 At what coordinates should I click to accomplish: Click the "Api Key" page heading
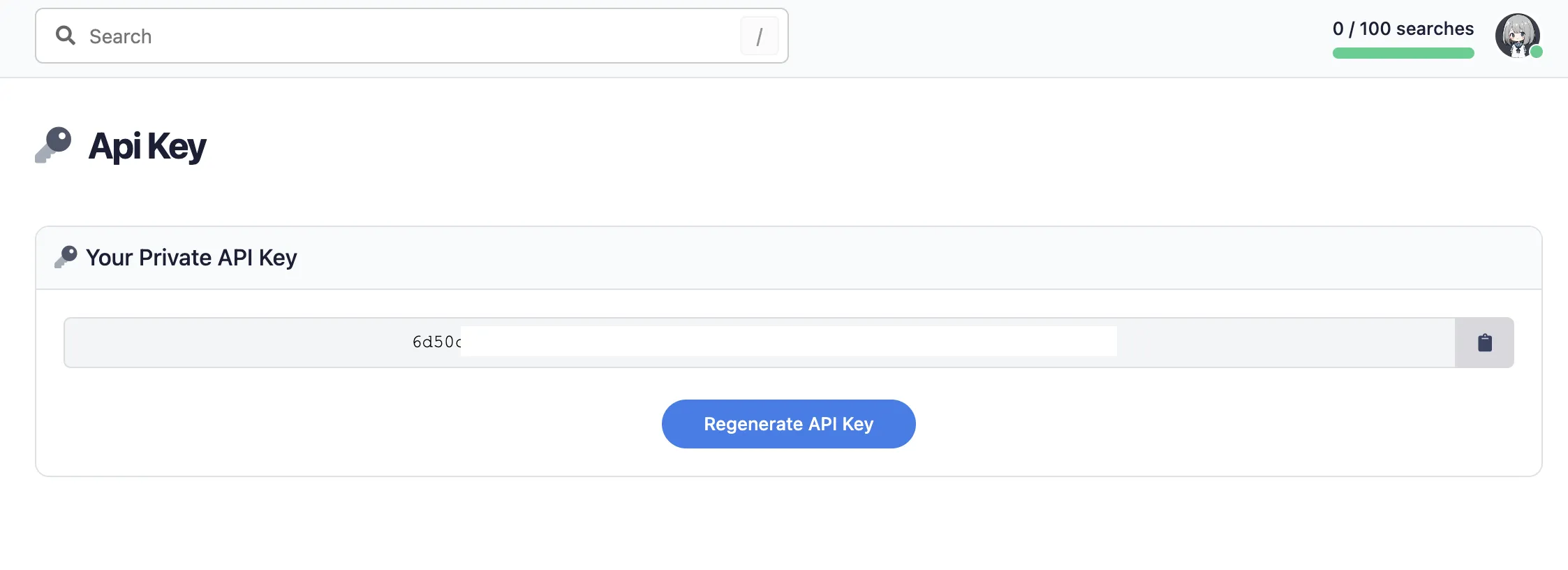pyautogui.click(x=147, y=147)
